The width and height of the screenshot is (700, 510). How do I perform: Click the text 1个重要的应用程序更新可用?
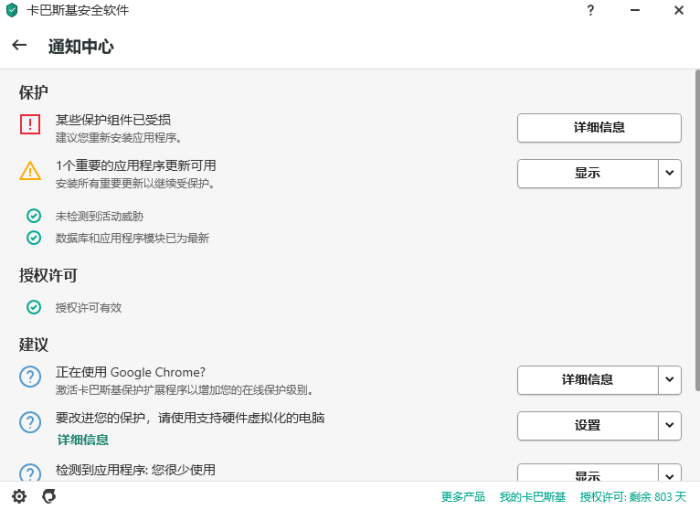coord(136,166)
